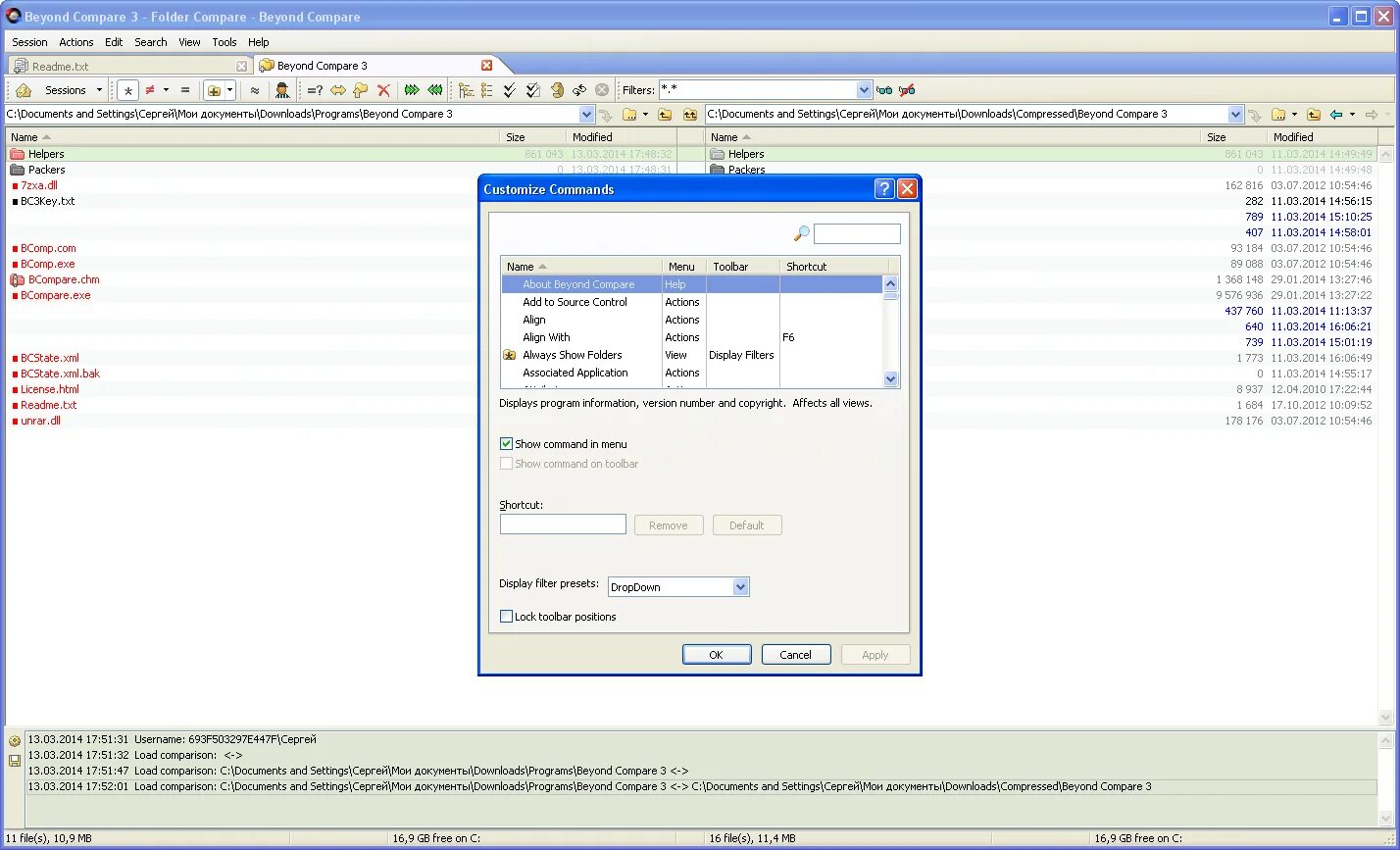Open always show folders dropdown arrow
Screen dimensions: 1400x850
pos(230,90)
